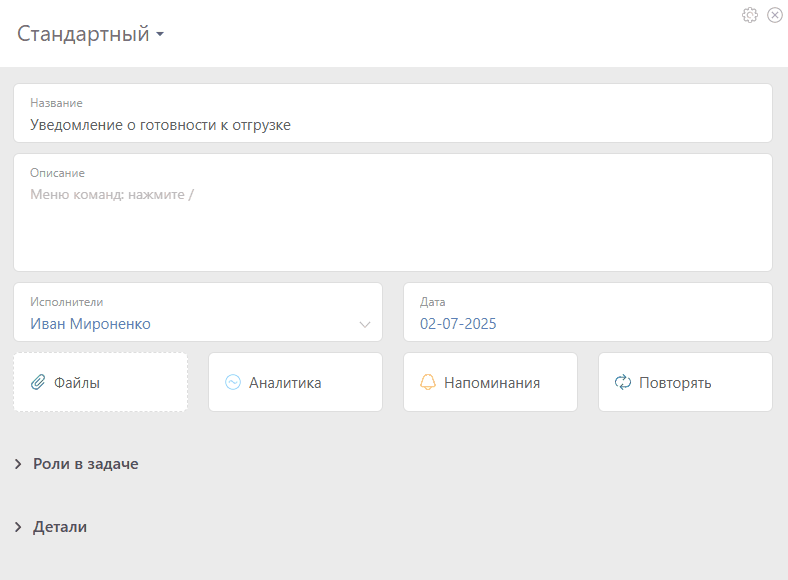Viewport: 788px width, 580px height.
Task: Click the Дата field label
Action: [x=433, y=302]
